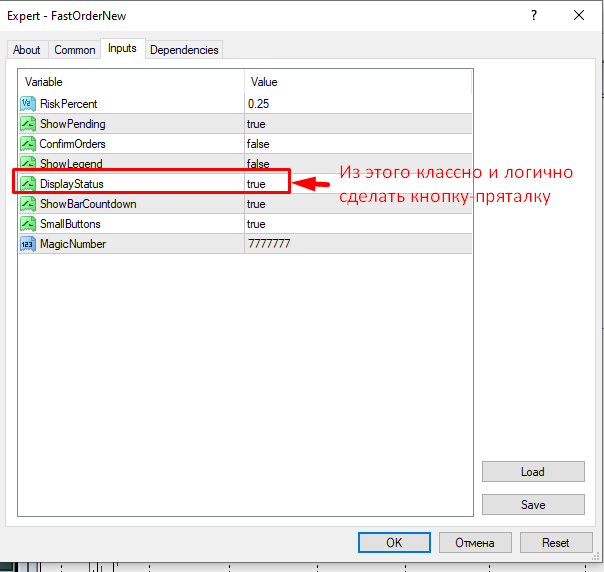
Task: Select the ShowLegend variable name
Action: coord(71,163)
